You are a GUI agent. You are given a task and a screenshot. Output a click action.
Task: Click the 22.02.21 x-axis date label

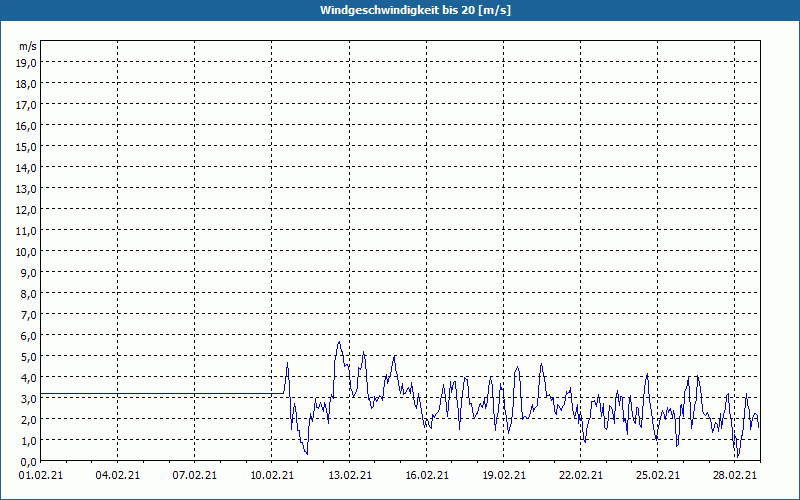(580, 476)
